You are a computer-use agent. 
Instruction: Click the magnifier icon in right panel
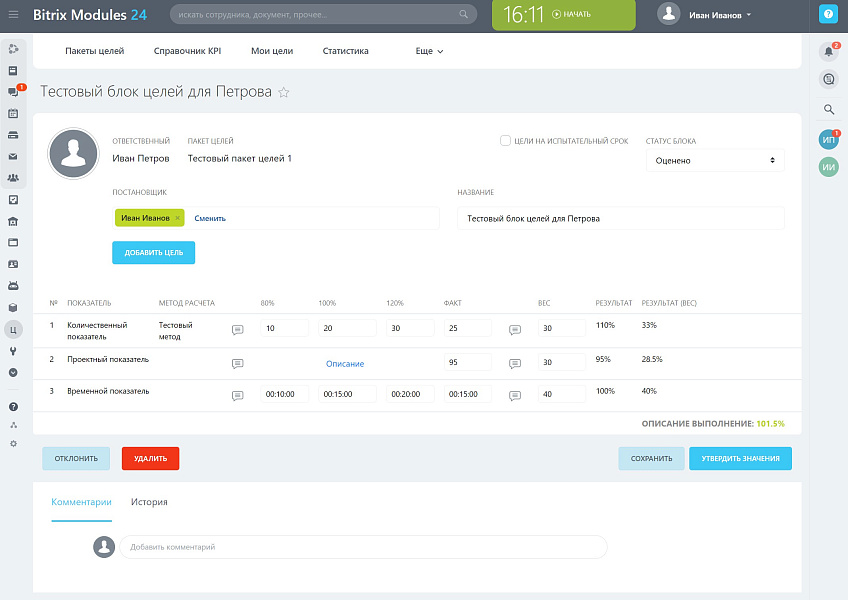828,109
